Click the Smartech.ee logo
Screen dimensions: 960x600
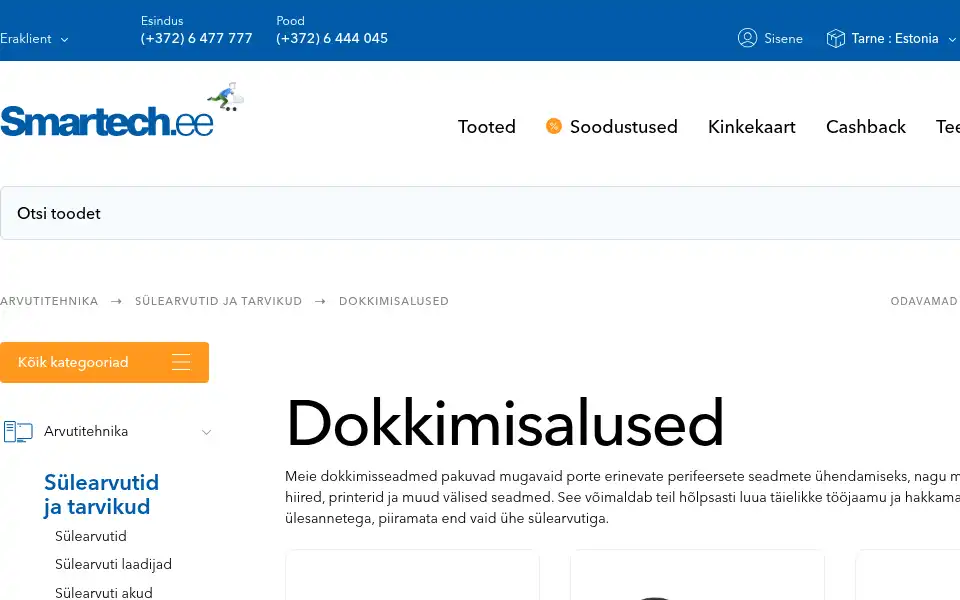[121, 111]
